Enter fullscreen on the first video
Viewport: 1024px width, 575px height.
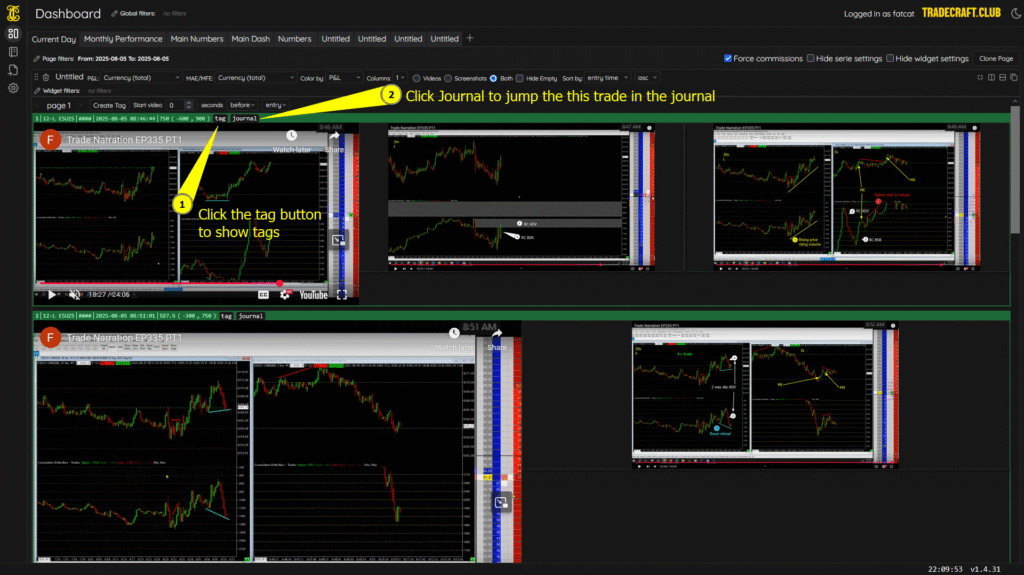point(342,295)
